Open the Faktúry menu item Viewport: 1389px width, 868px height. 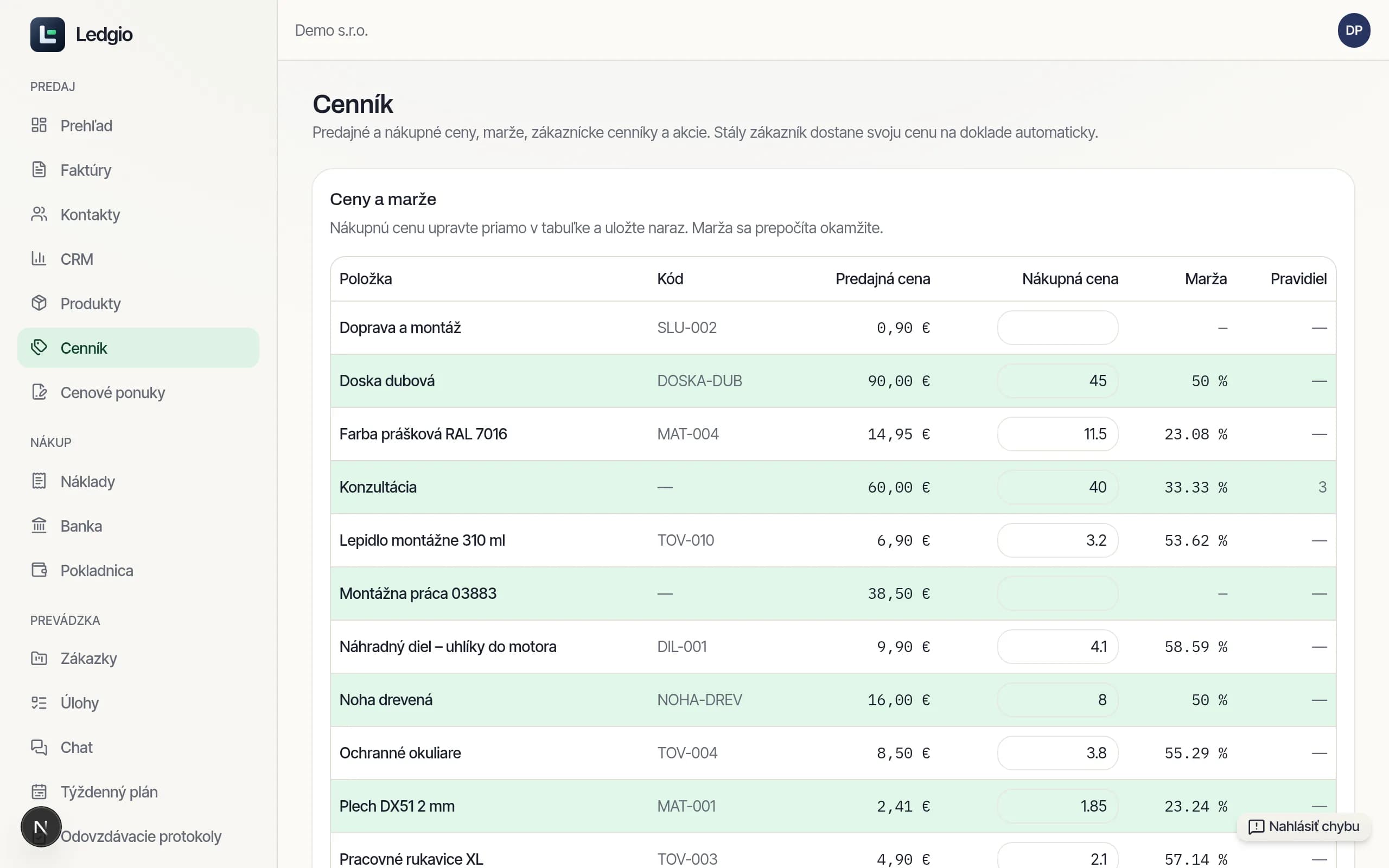pyautogui.click(x=138, y=170)
